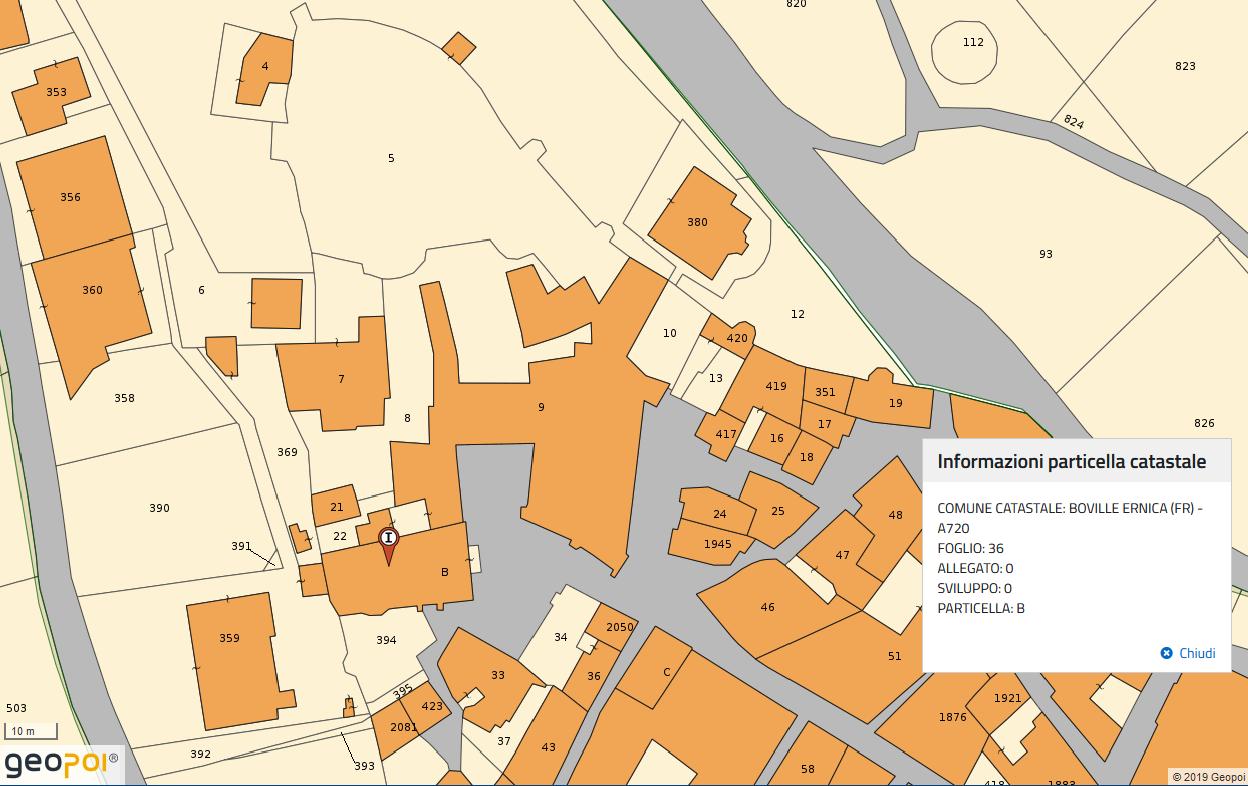Click building parcel 7
Viewport: 1248px width, 786px height.
340,380
